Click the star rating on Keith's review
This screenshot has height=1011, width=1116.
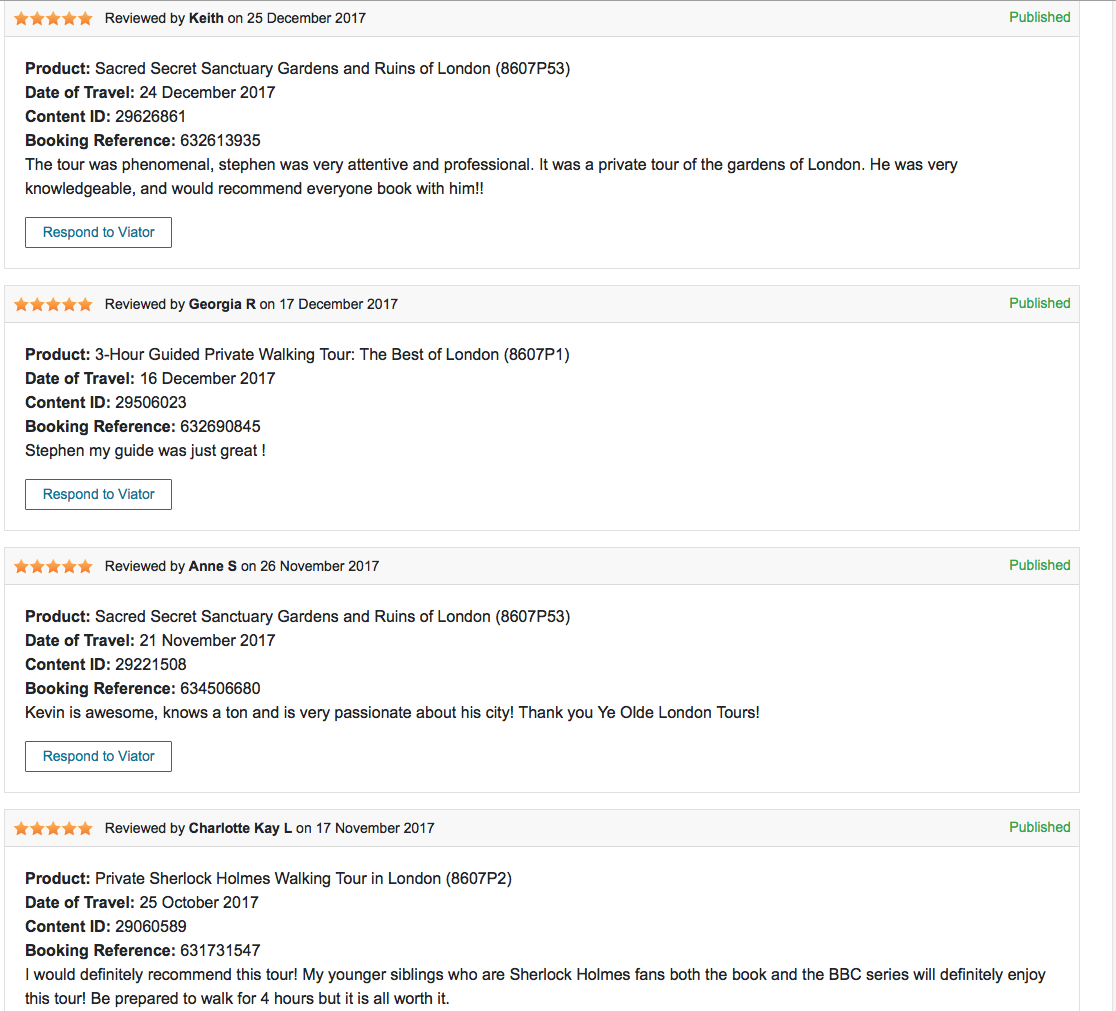click(53, 18)
